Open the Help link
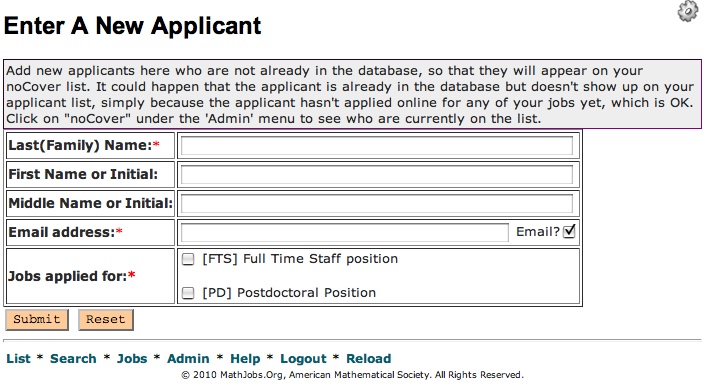708x390 pixels. [x=245, y=358]
